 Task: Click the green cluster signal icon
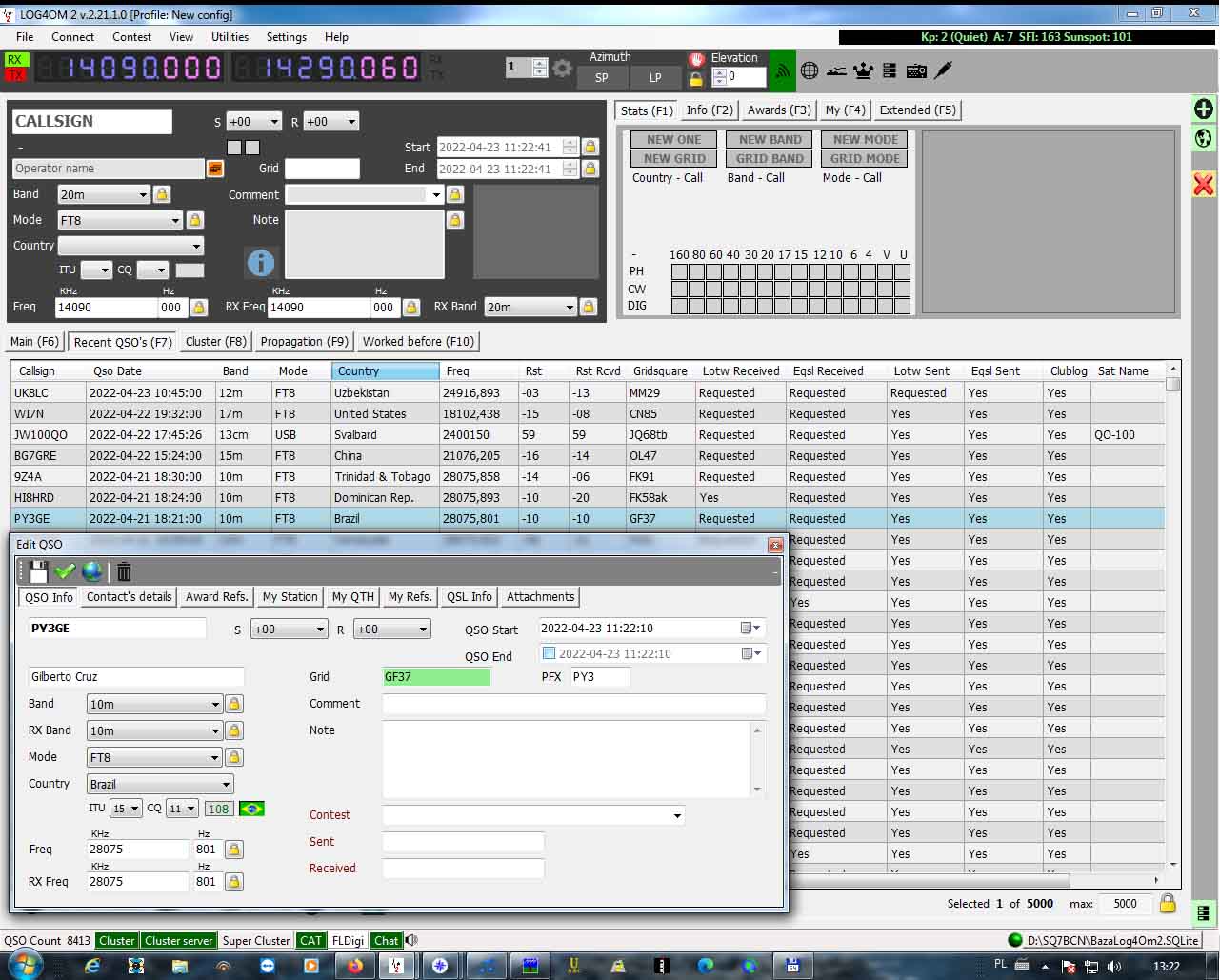(x=782, y=70)
